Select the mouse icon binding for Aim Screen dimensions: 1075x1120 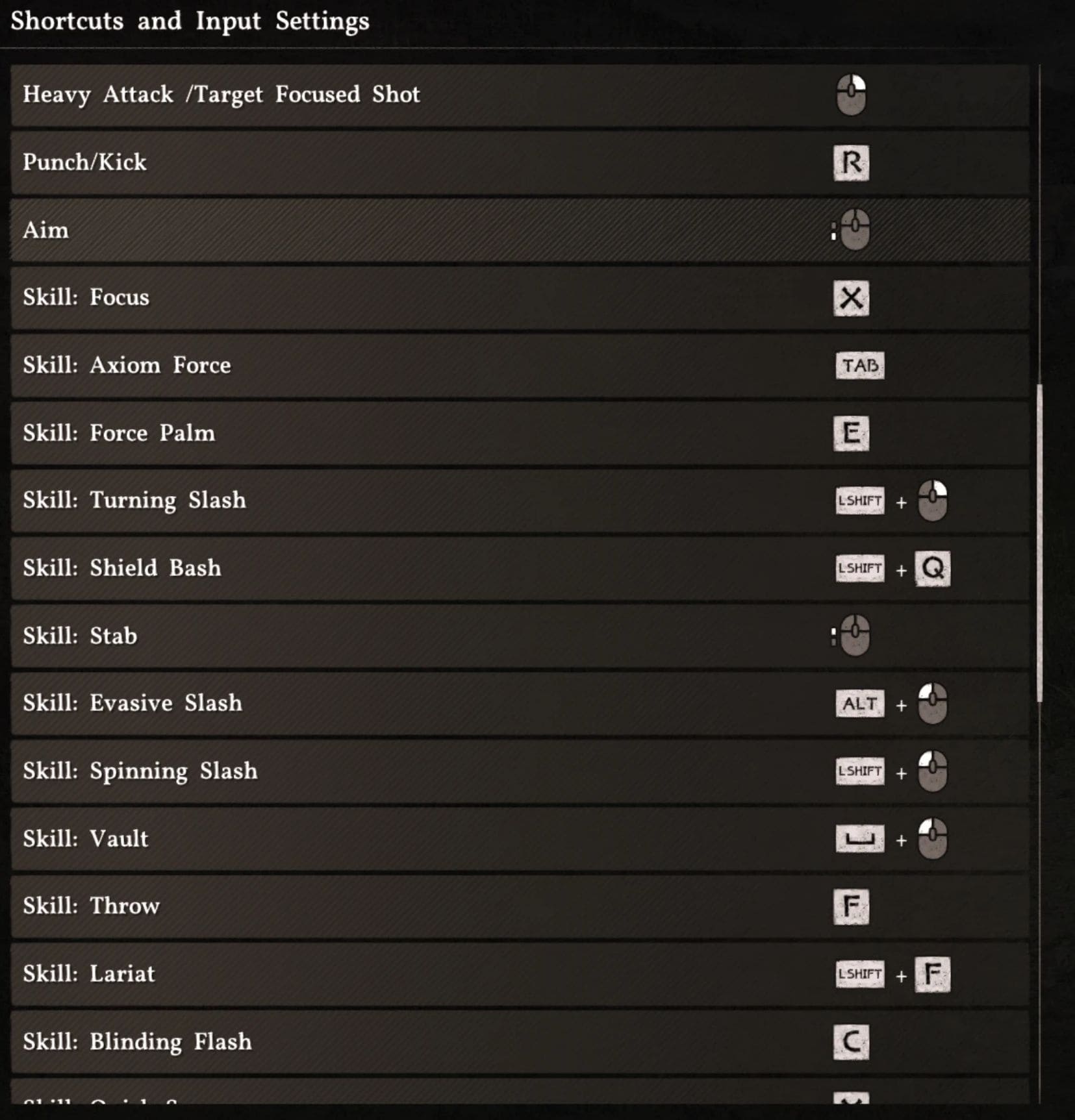point(855,230)
